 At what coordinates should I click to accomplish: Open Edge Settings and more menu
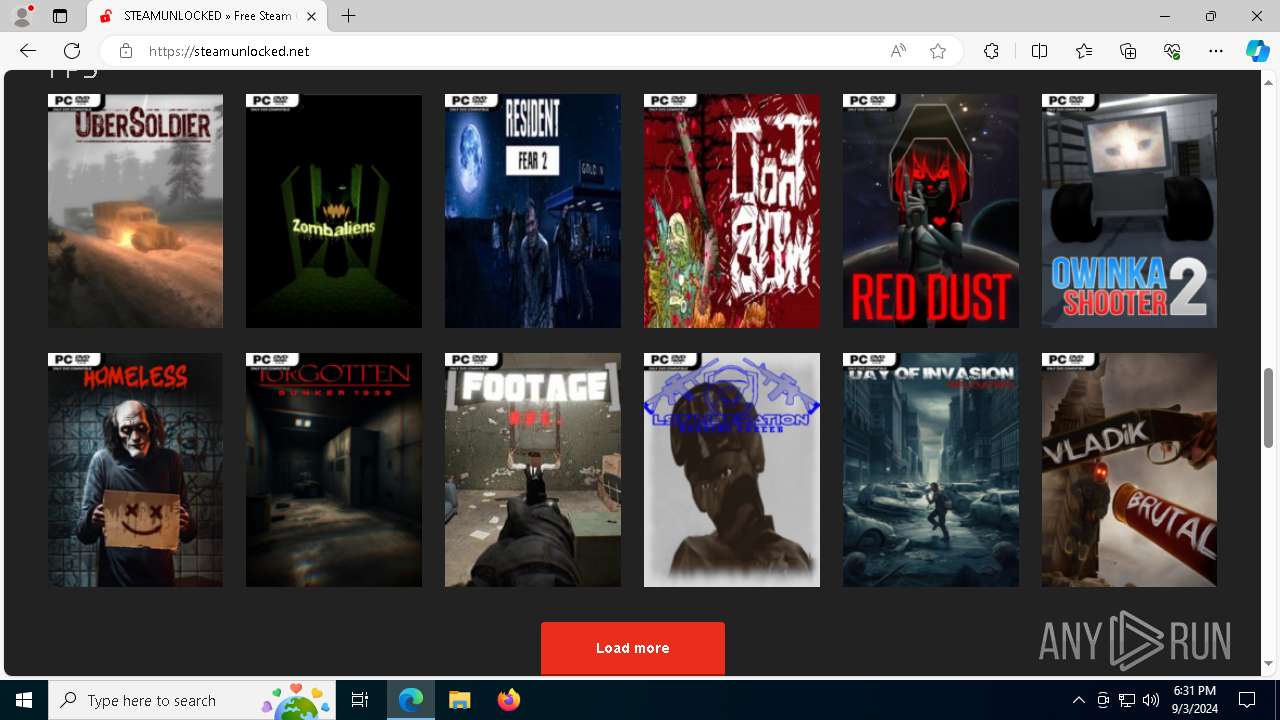1216,51
